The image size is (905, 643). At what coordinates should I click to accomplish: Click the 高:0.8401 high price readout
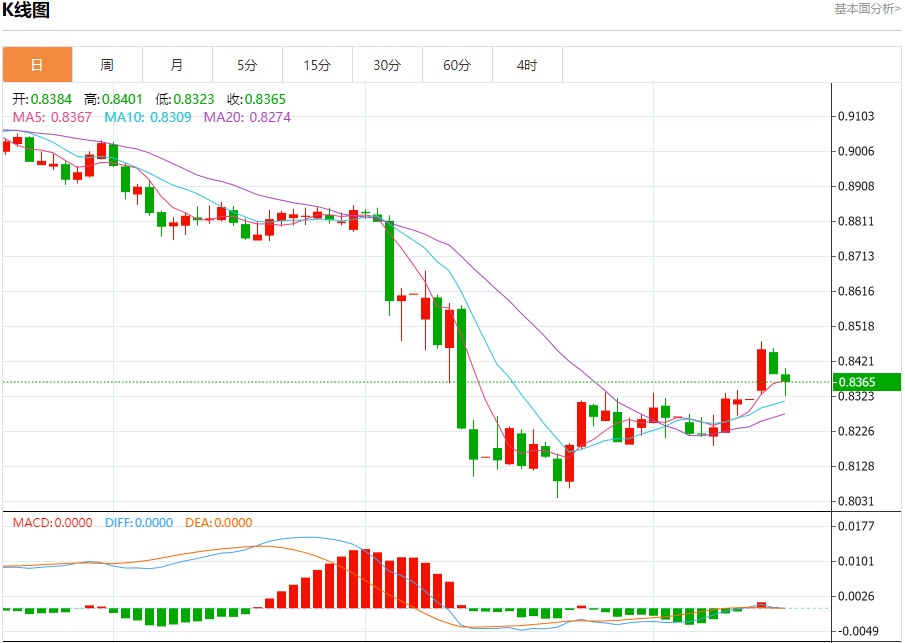pyautogui.click(x=113, y=99)
